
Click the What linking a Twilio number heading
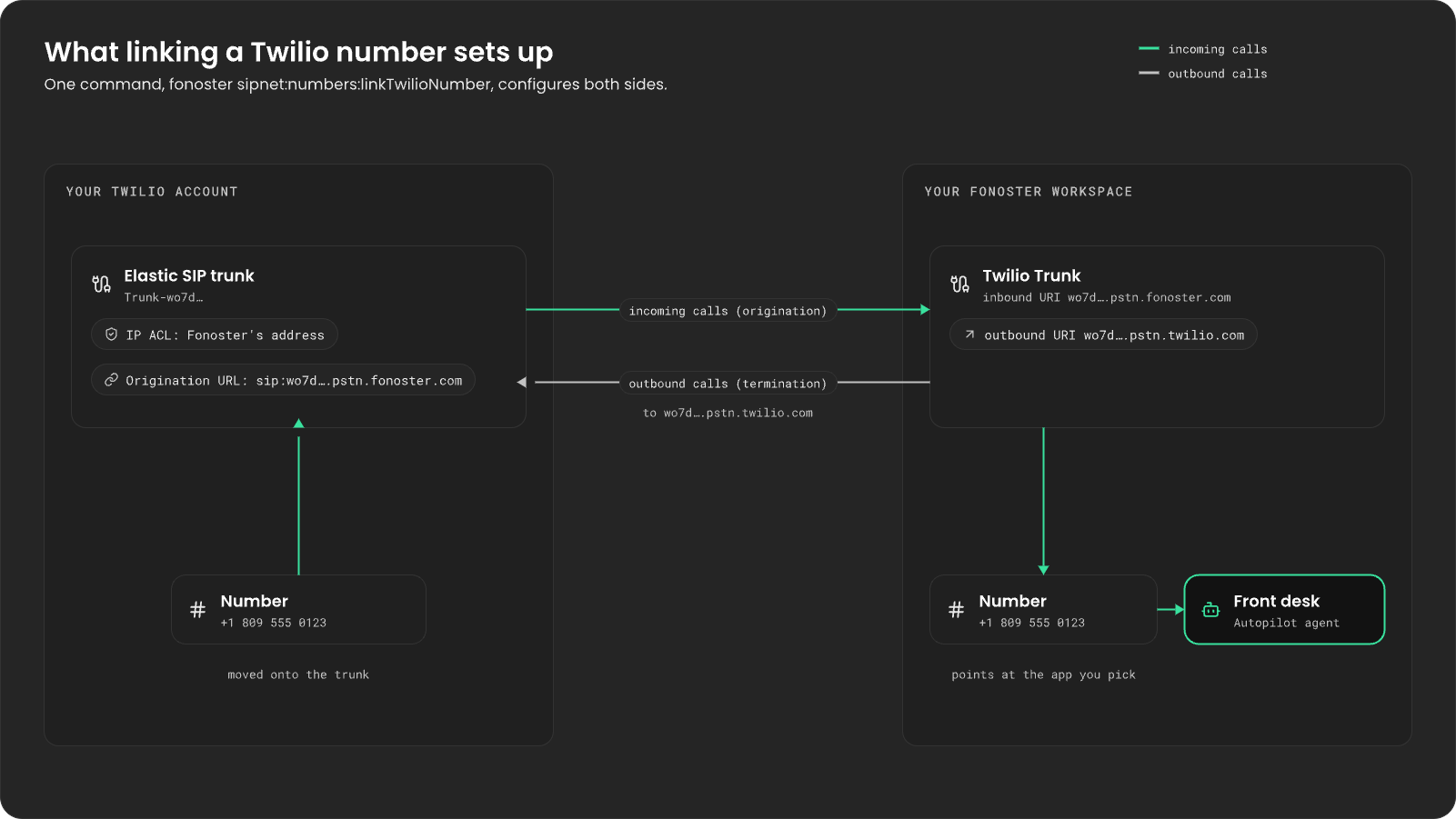pyautogui.click(x=298, y=52)
